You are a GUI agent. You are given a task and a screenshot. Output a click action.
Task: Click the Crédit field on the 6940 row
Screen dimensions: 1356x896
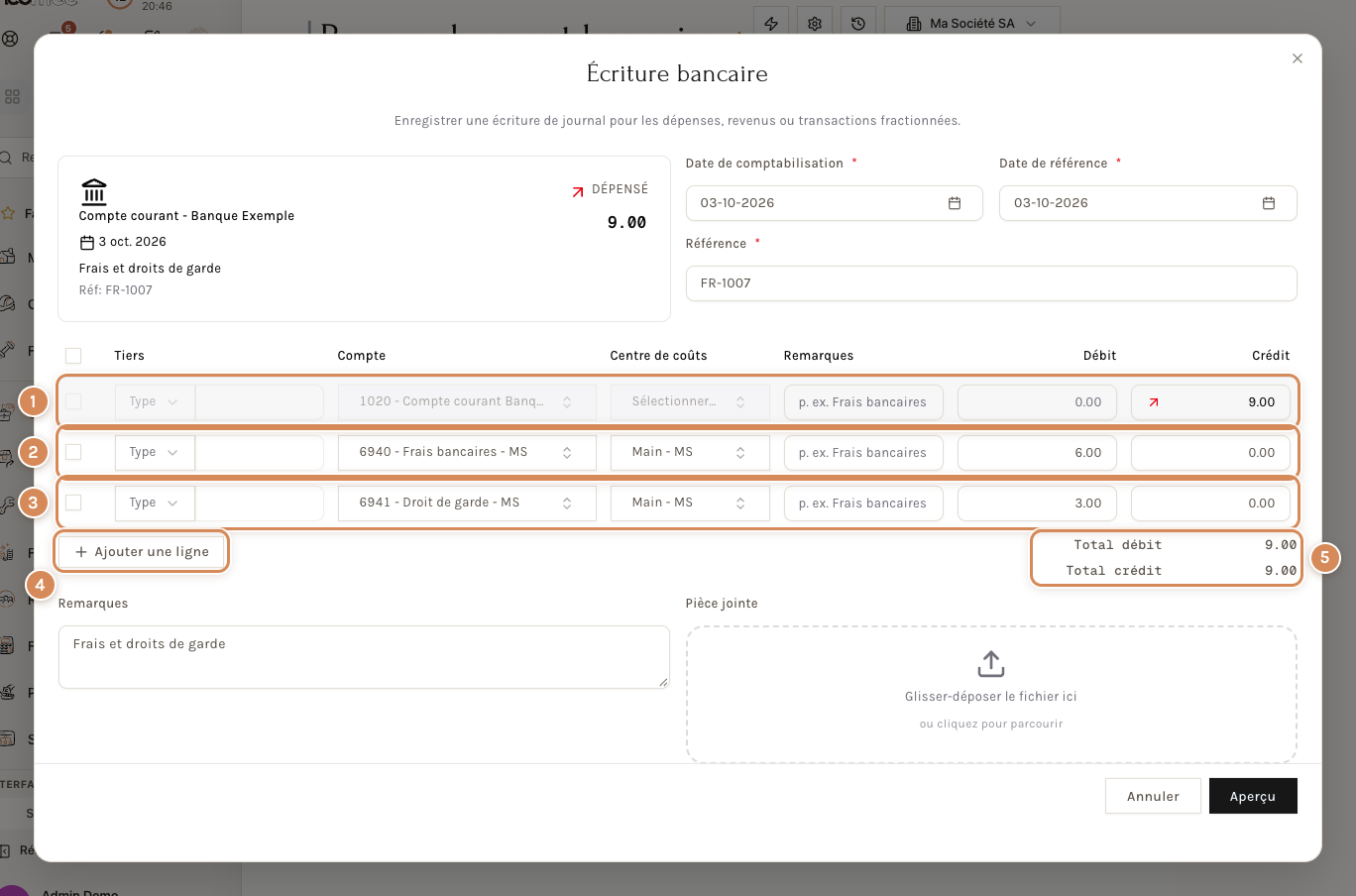pos(1210,453)
